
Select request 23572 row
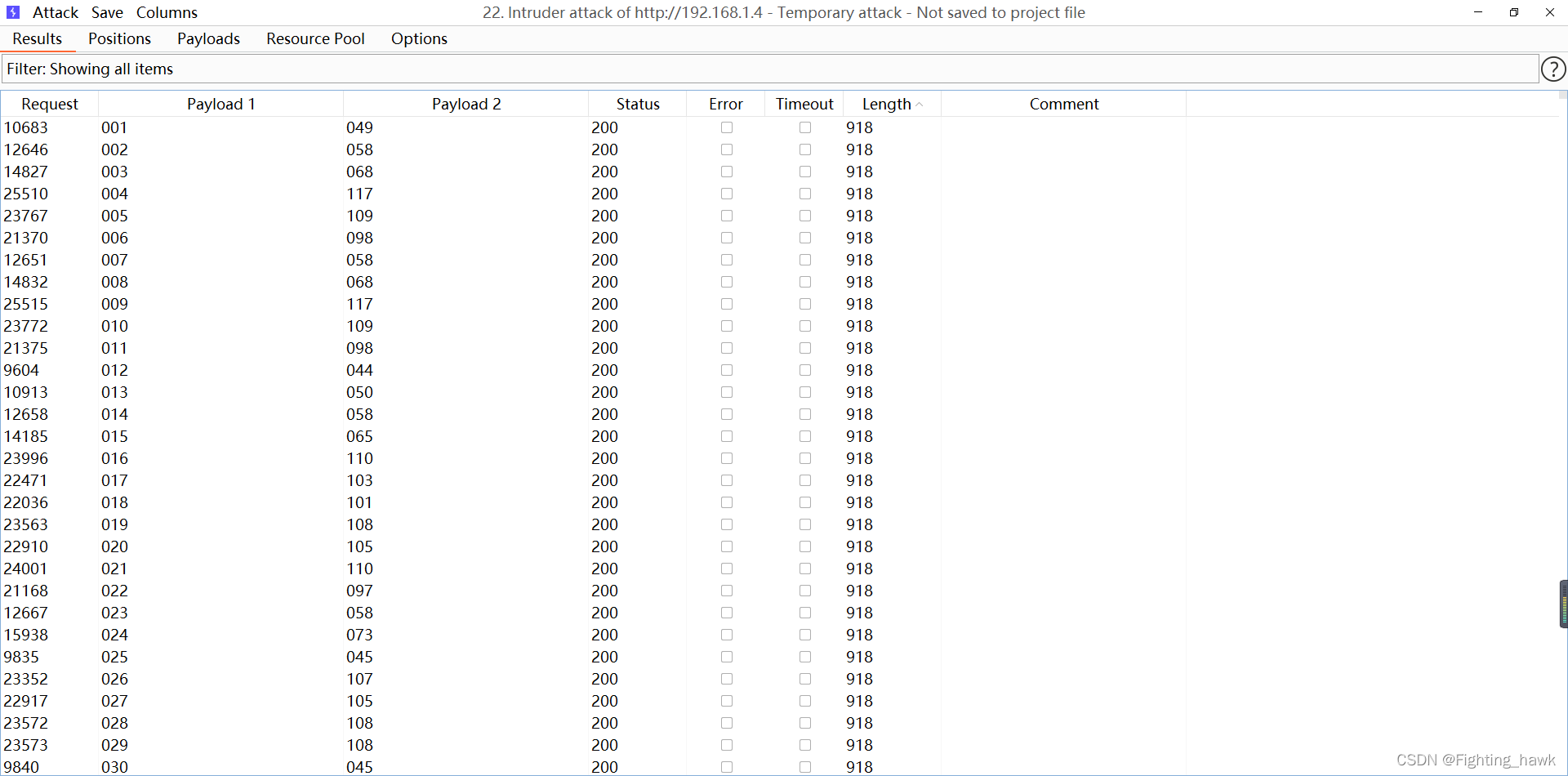780,723
